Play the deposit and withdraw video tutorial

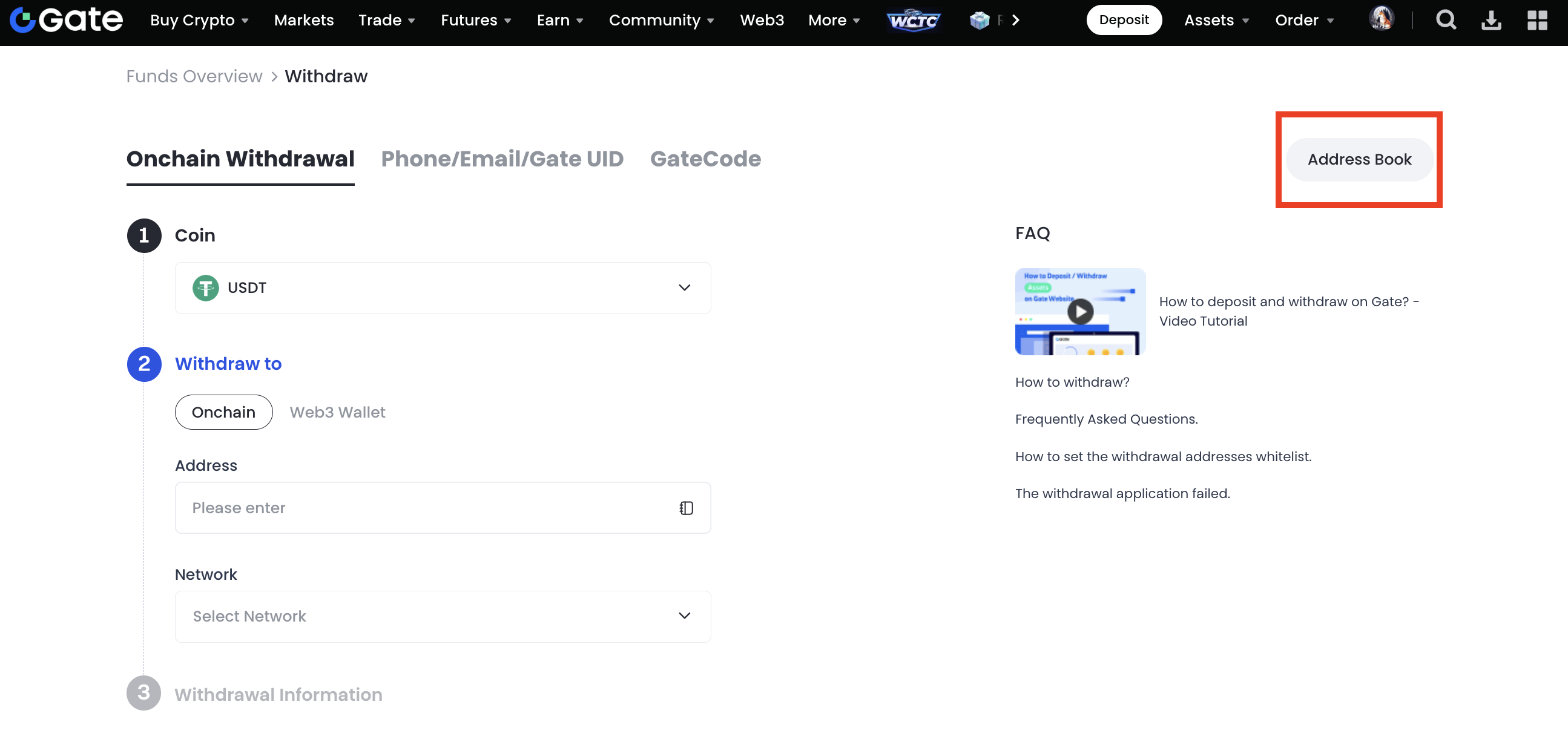[1080, 312]
